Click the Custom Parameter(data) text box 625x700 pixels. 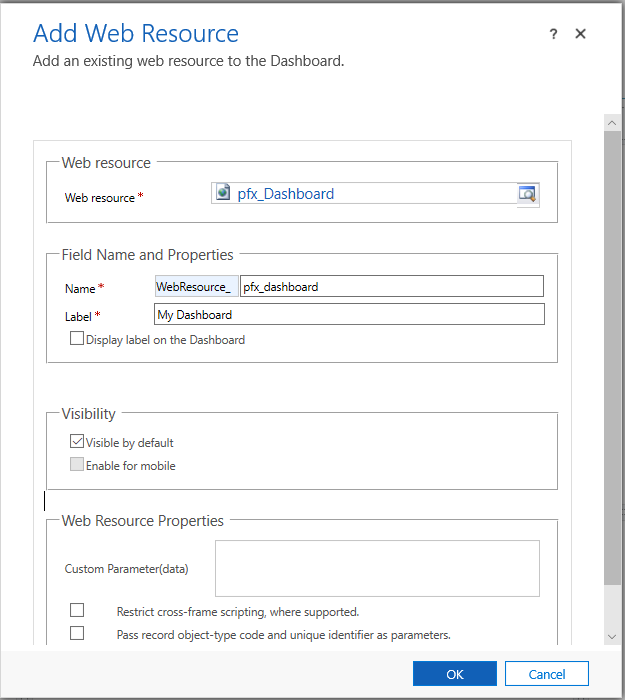click(x=377, y=568)
